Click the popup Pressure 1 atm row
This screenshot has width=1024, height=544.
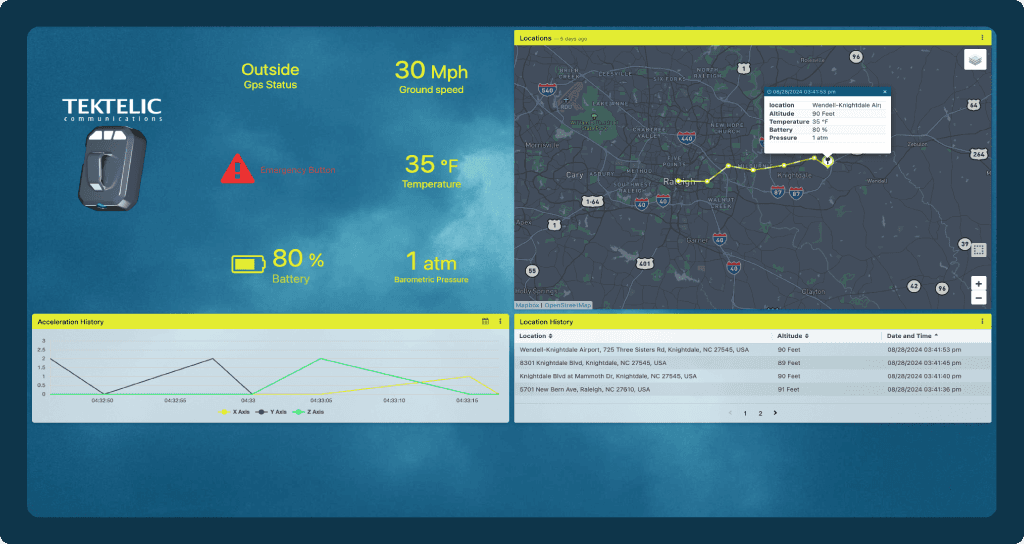[x=827, y=138]
